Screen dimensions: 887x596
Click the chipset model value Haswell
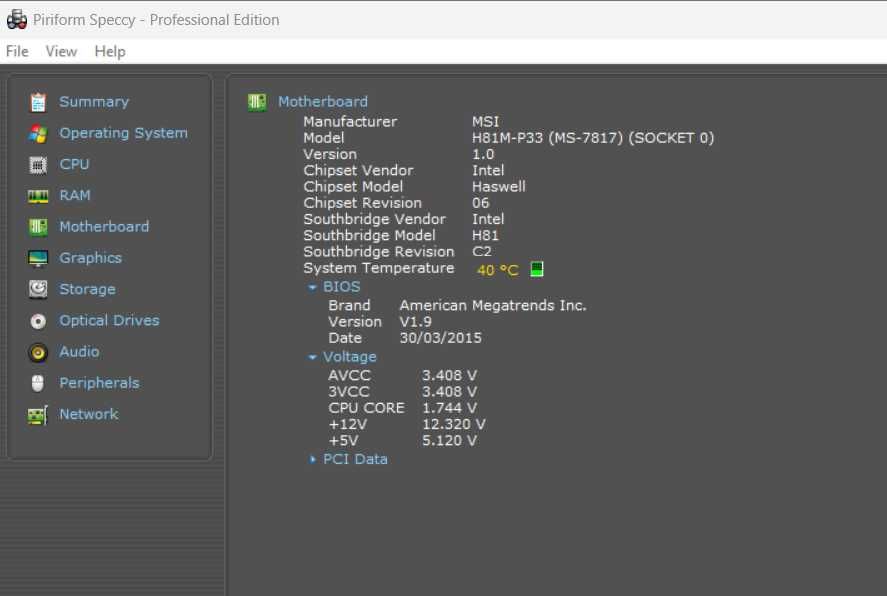click(x=498, y=187)
